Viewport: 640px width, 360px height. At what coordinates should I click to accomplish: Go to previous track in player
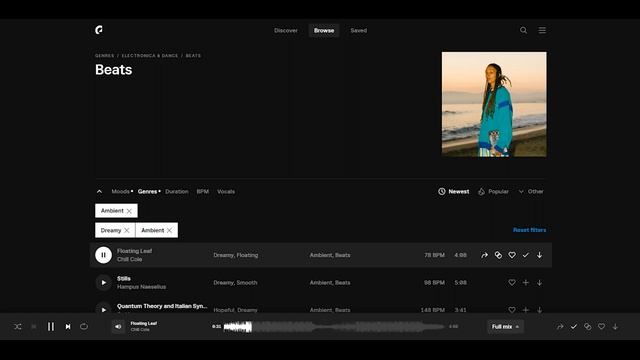(x=33, y=327)
